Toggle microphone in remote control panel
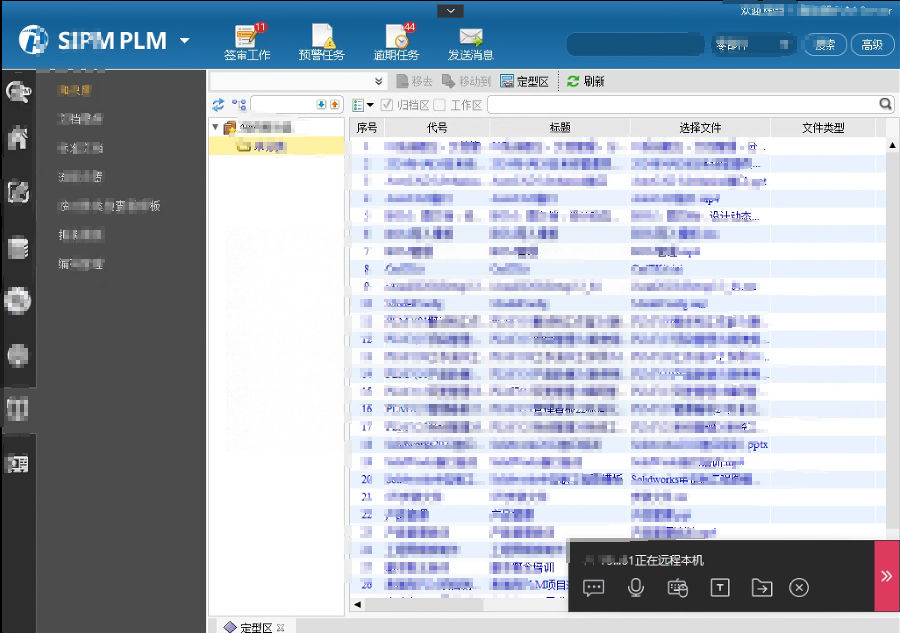Viewport: 900px width, 633px height. pos(635,588)
